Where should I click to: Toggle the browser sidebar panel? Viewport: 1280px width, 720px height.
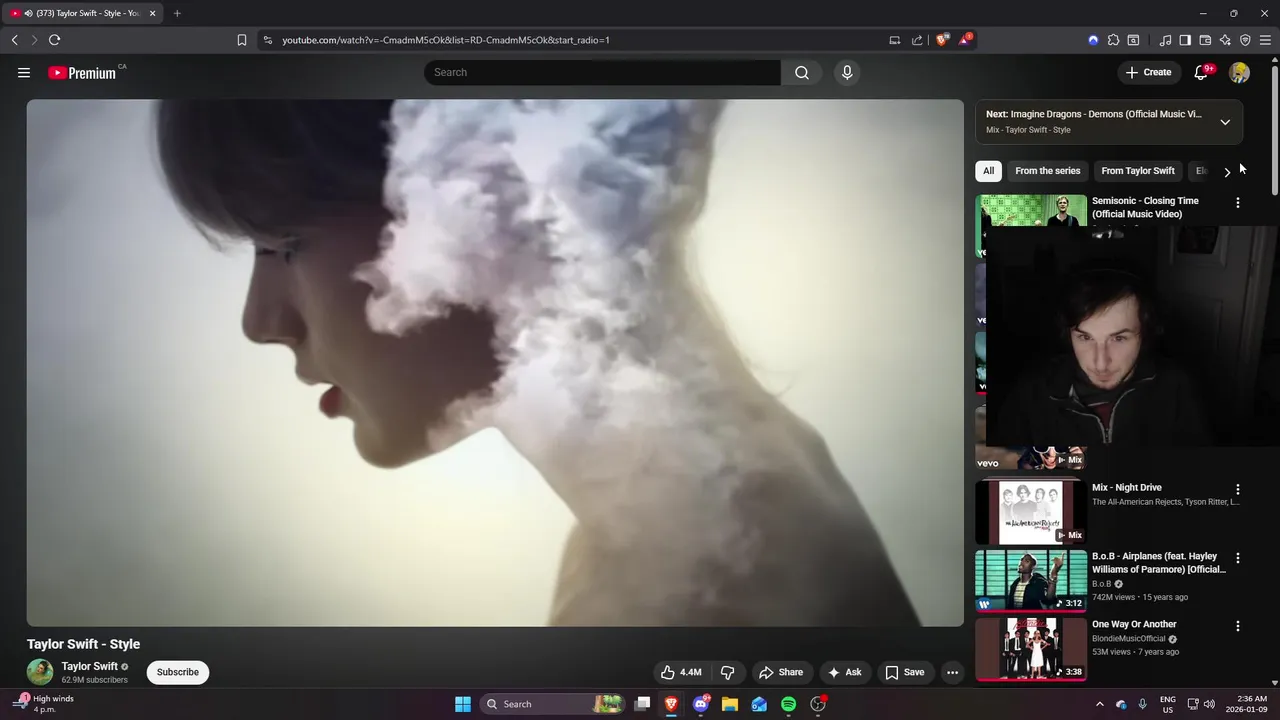point(1185,40)
